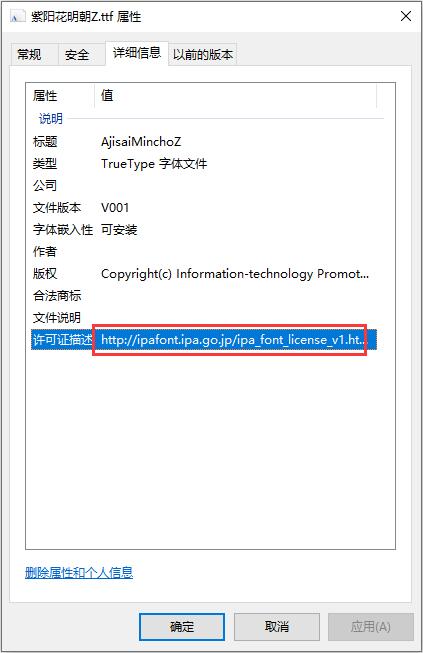Click the 属性 column header
Viewport: 423px width, 653px height.
click(x=60, y=96)
